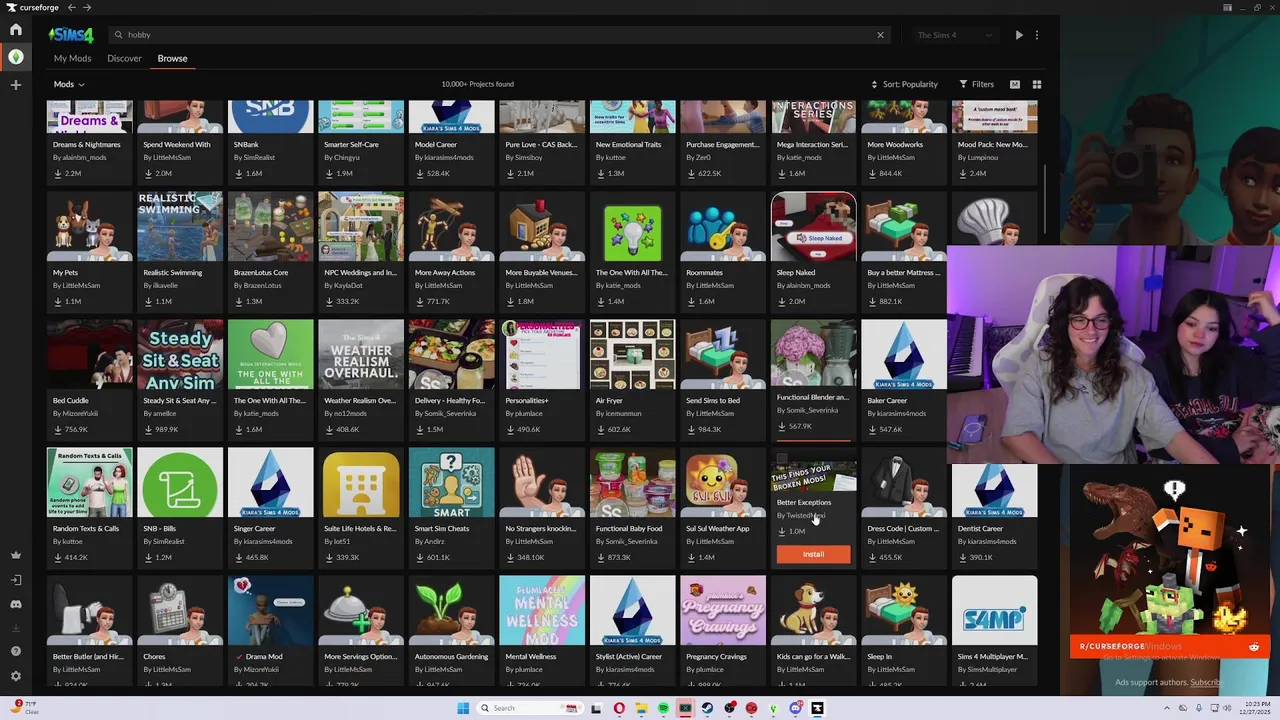Image resolution: width=1280 pixels, height=720 pixels.
Task: Click the sign-in icon in sidebar
Action: [15, 580]
